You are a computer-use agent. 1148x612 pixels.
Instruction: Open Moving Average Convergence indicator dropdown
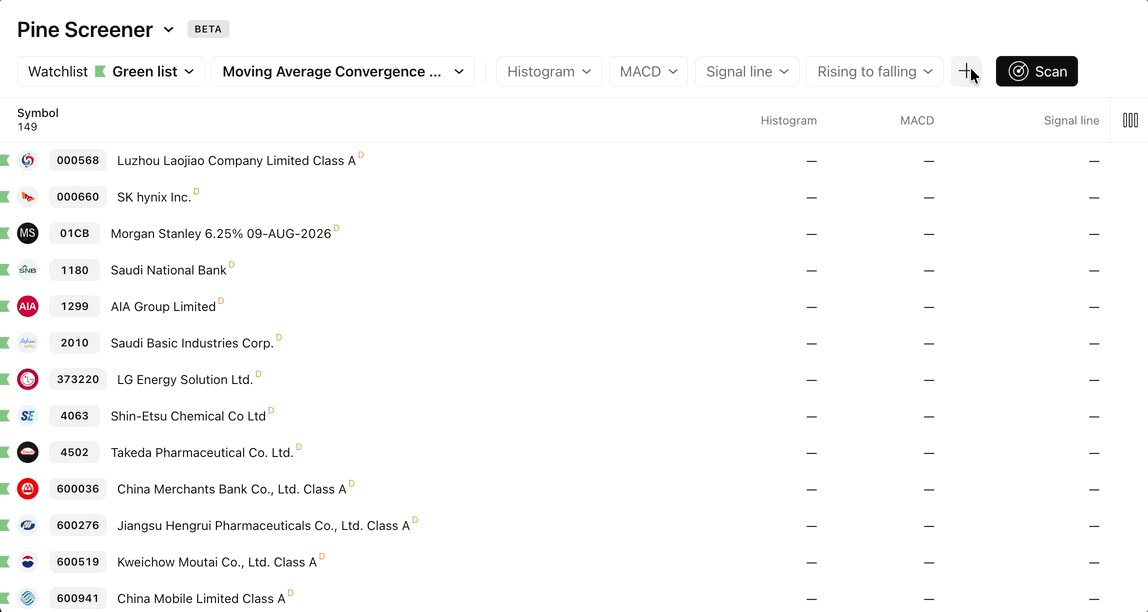click(343, 71)
